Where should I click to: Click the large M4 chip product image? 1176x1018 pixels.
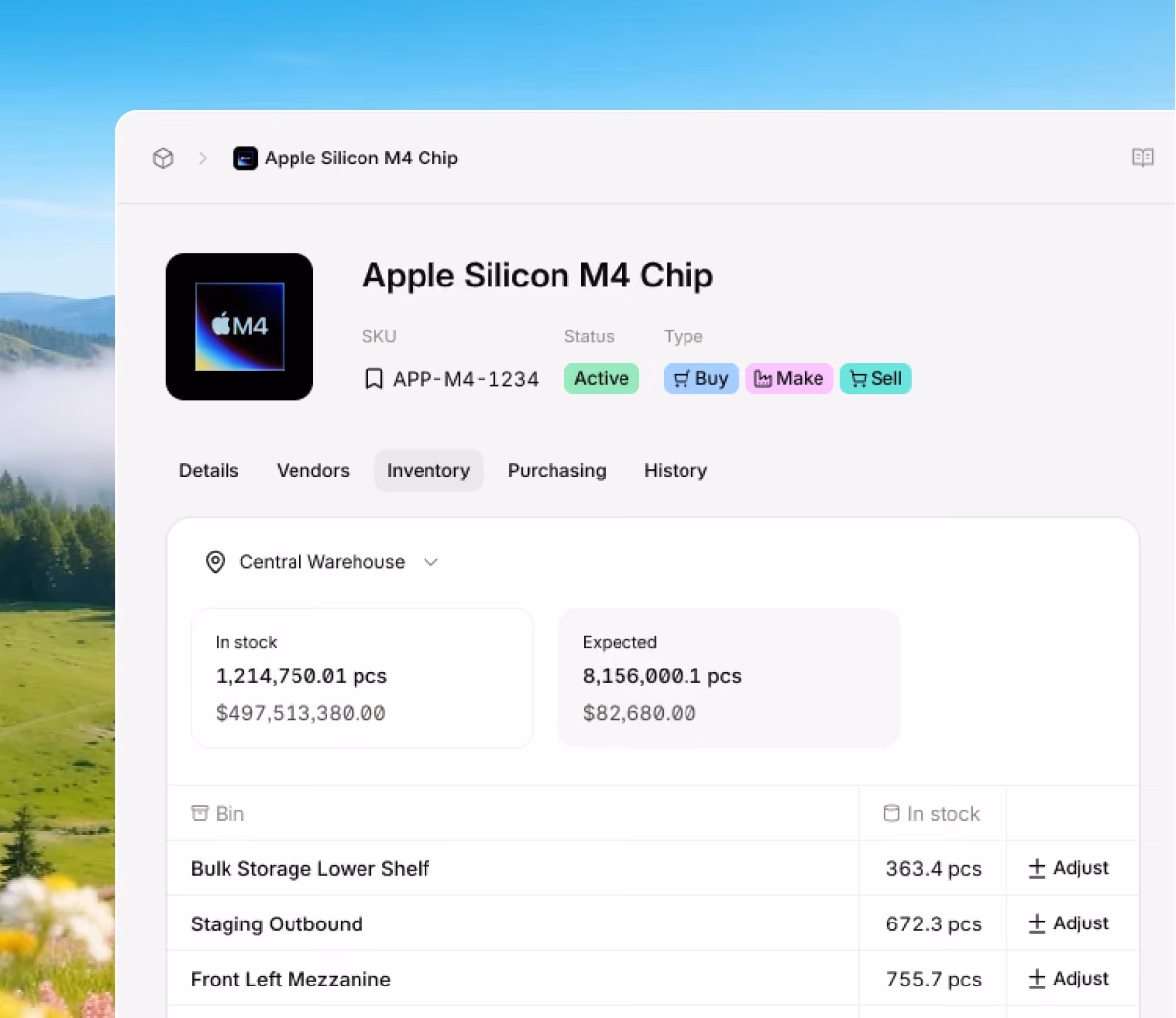(239, 326)
